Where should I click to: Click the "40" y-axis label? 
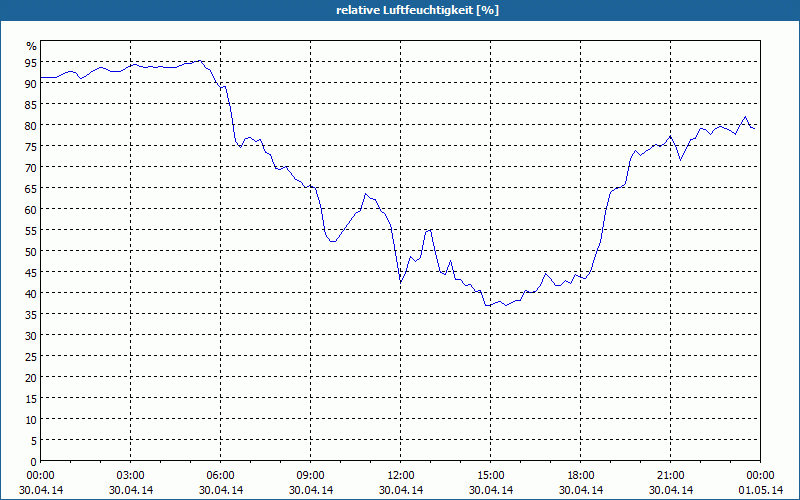point(31,293)
